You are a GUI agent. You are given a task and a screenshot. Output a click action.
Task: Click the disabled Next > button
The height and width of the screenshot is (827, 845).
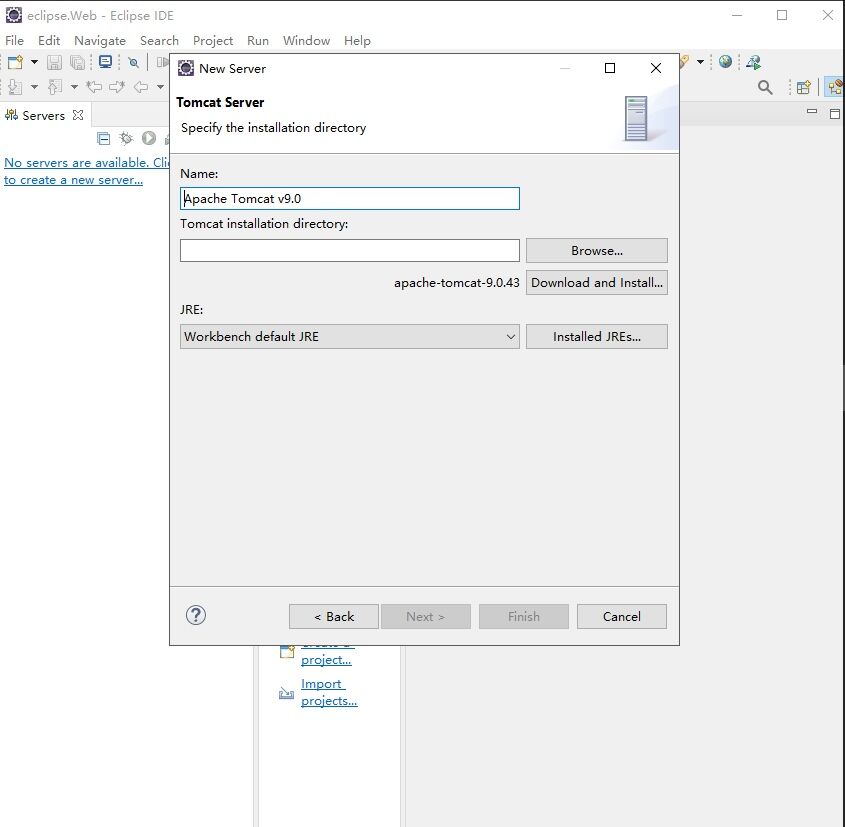[x=426, y=616]
